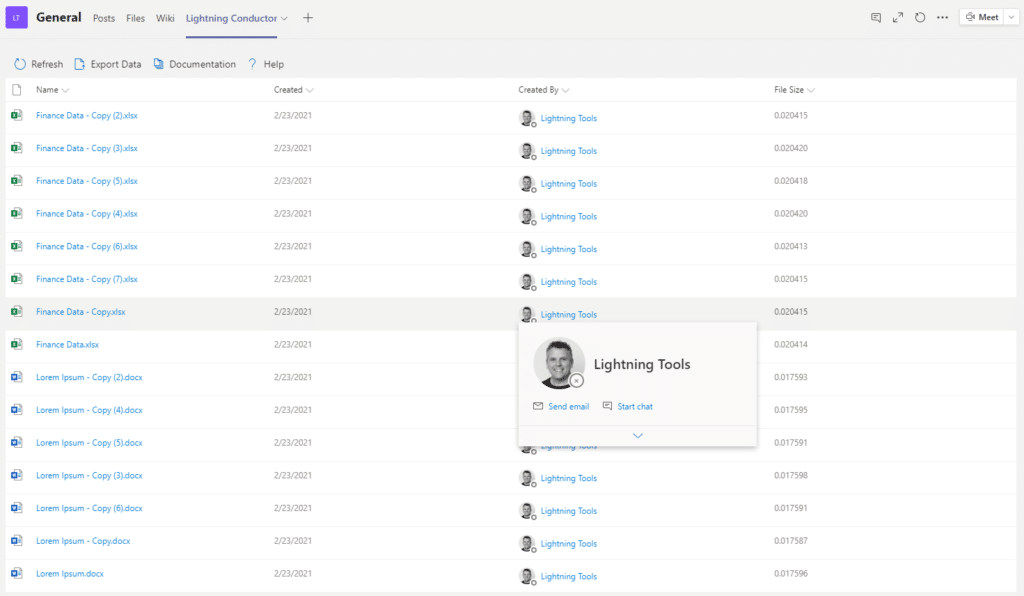Switch to the Posts tab

[x=104, y=18]
